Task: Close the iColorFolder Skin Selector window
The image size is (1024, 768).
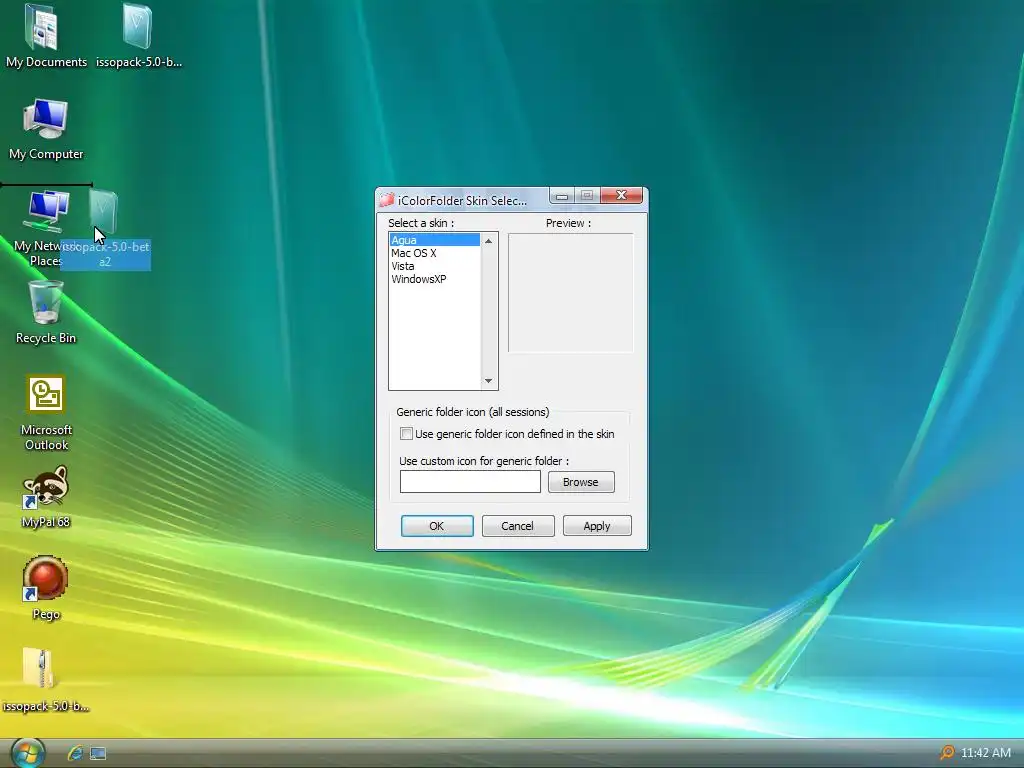Action: (x=621, y=195)
